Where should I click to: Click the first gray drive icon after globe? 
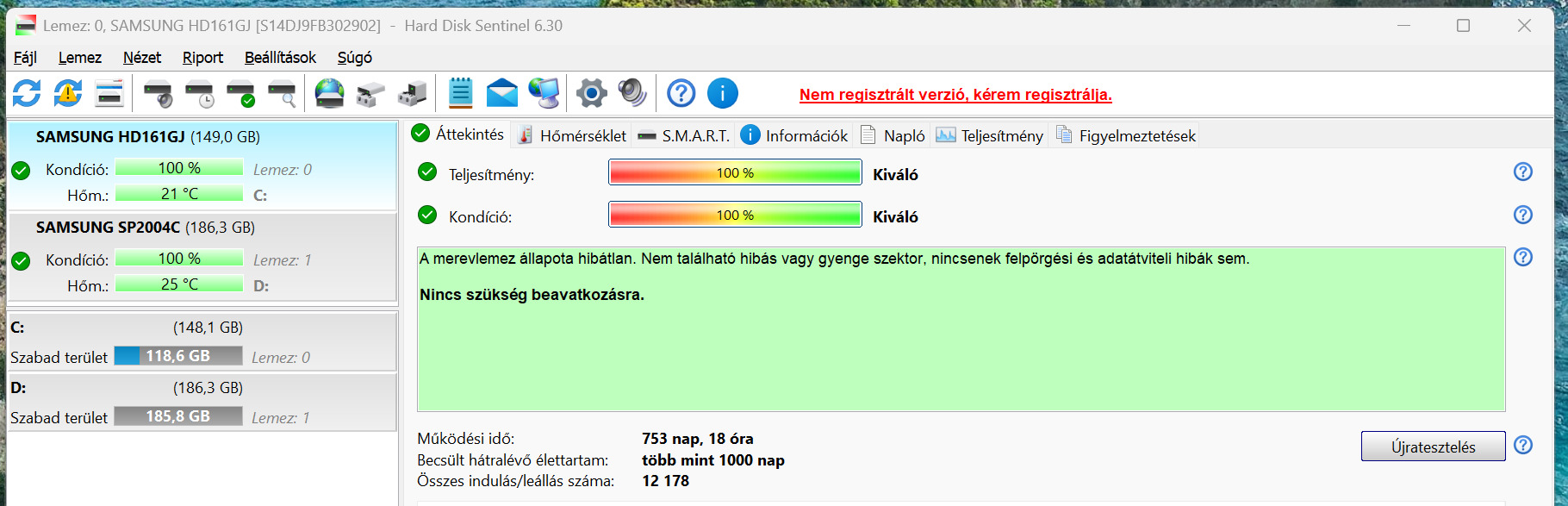(370, 93)
